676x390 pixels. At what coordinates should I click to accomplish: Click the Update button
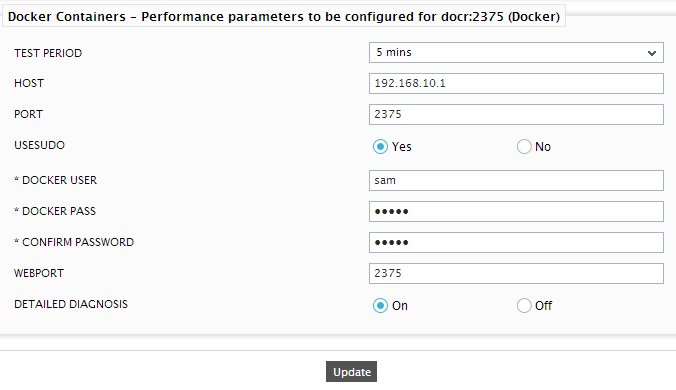[x=351, y=371]
